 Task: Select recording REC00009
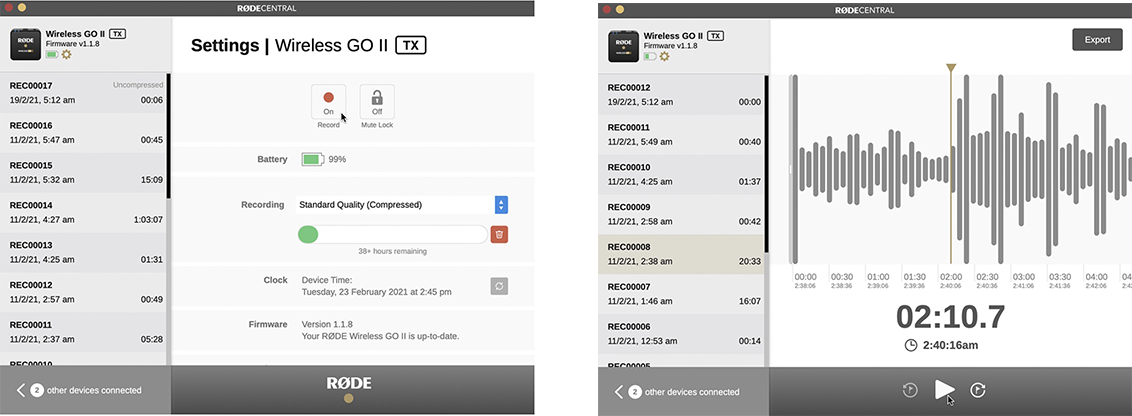(682, 214)
